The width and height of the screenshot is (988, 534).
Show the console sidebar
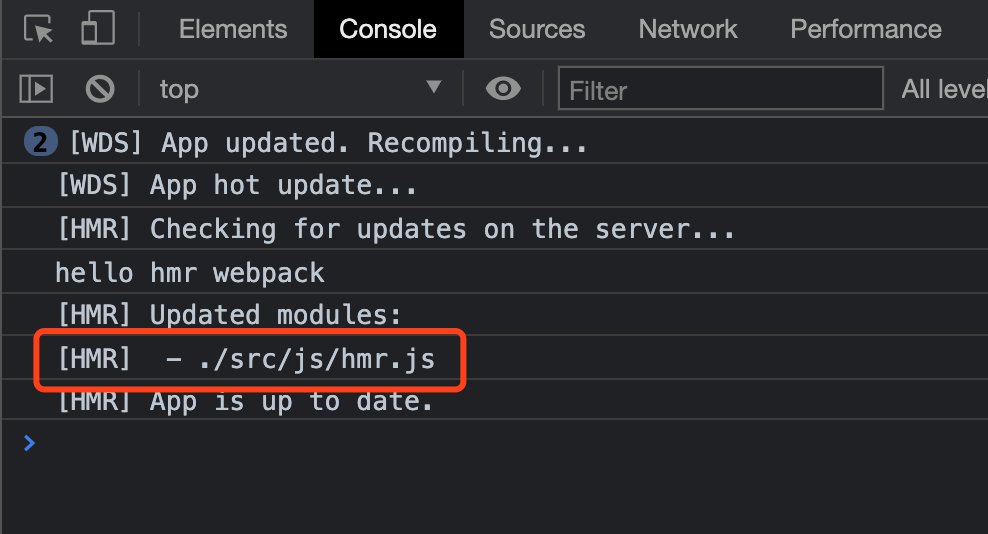(x=36, y=89)
